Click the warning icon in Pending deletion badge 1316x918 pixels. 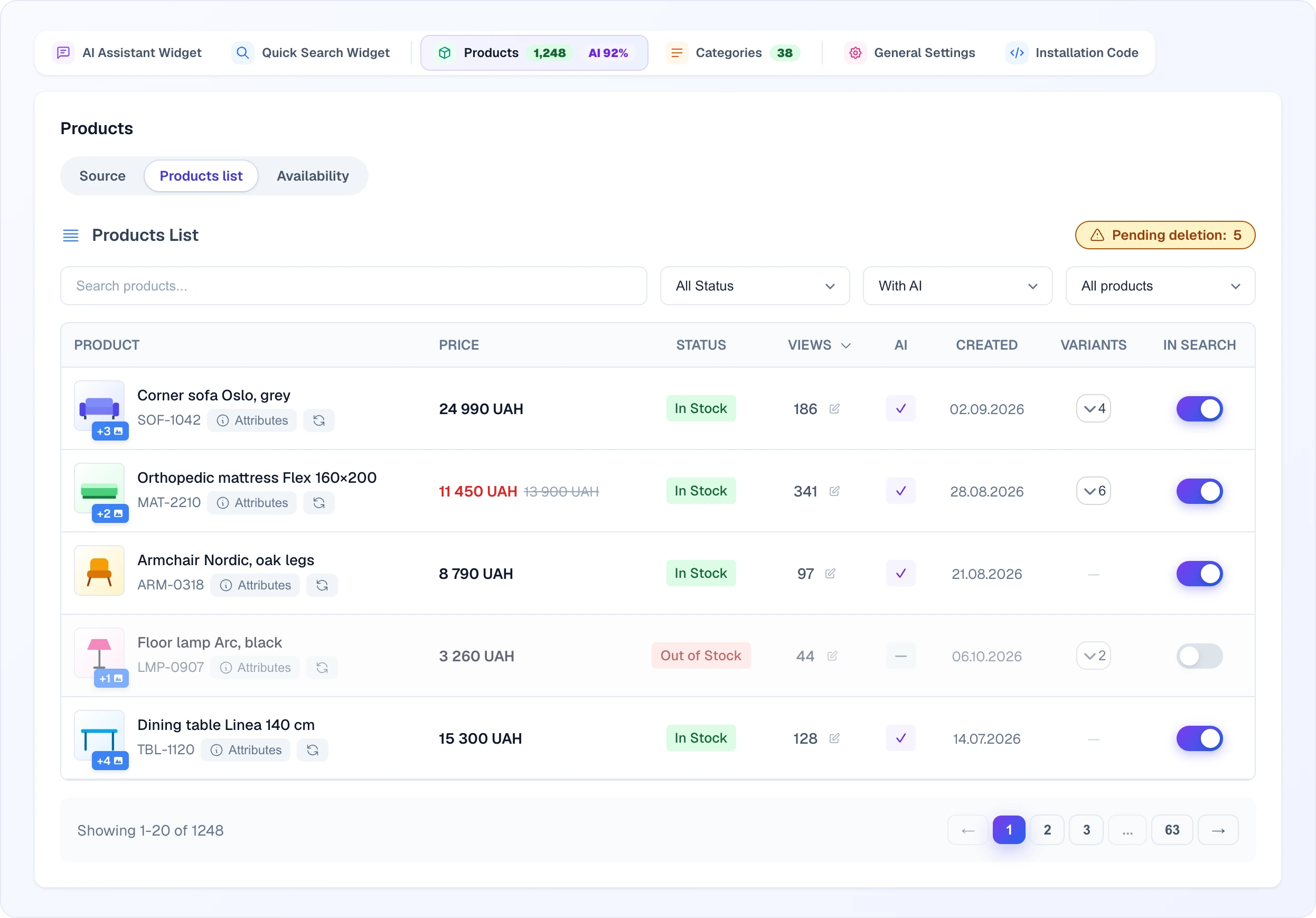click(1097, 235)
